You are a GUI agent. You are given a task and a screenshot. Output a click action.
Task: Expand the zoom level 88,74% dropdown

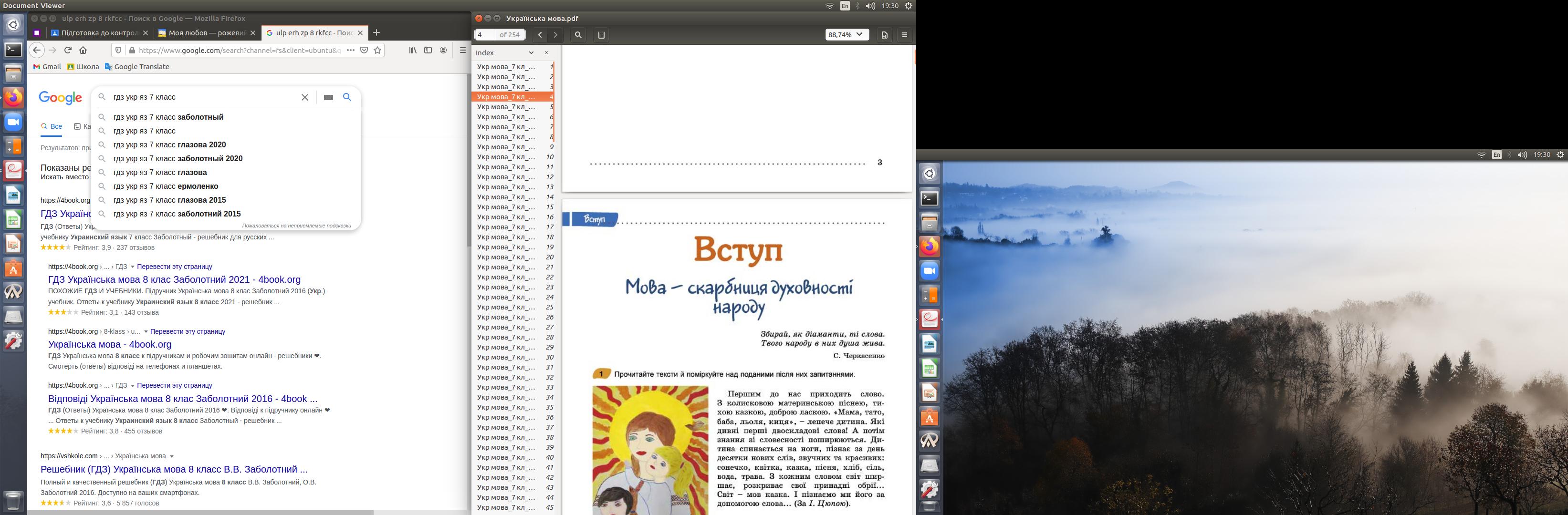click(x=846, y=35)
